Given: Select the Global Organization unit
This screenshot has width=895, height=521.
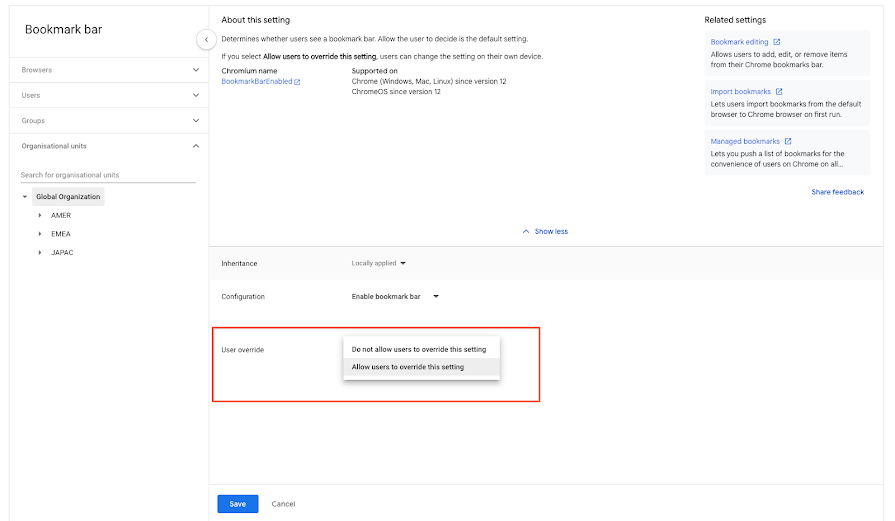Looking at the screenshot, I should point(68,196).
